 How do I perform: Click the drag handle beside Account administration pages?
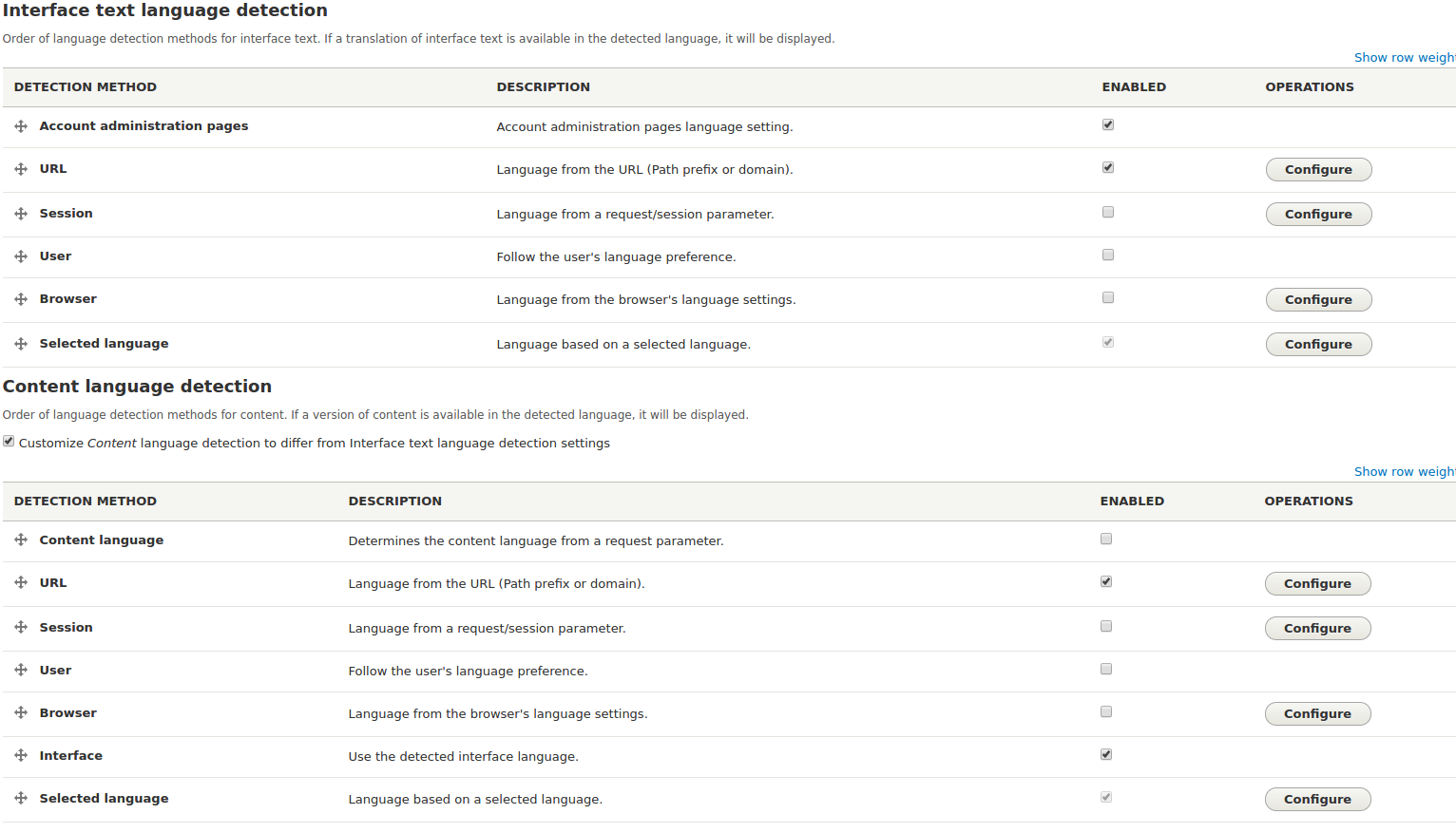coord(21,125)
